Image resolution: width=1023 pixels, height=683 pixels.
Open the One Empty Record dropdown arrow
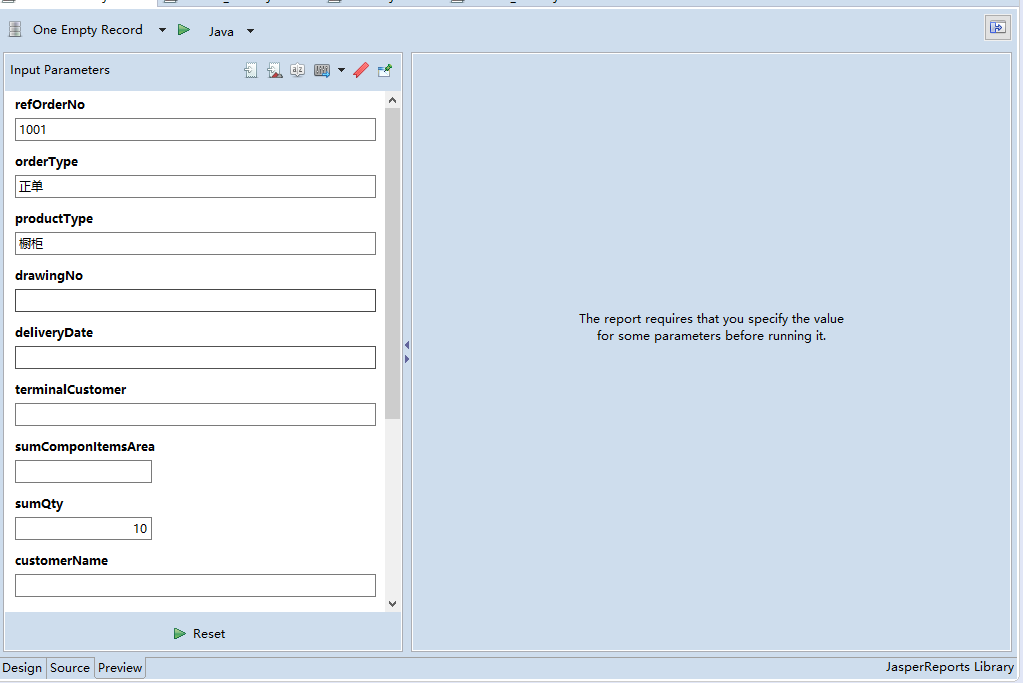point(162,30)
